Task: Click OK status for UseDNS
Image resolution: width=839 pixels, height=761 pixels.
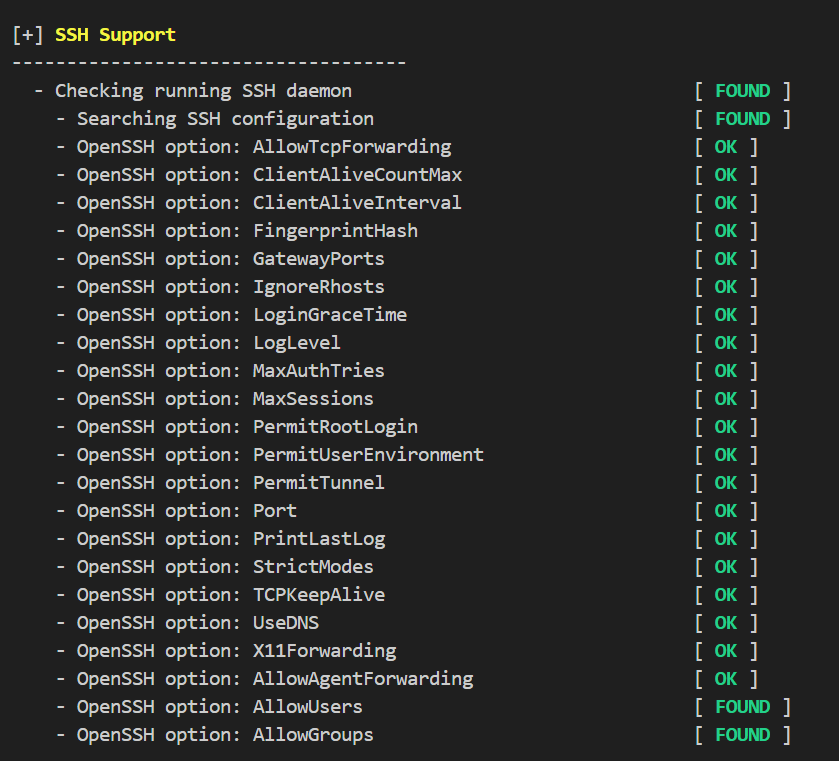Action: pyautogui.click(x=726, y=623)
